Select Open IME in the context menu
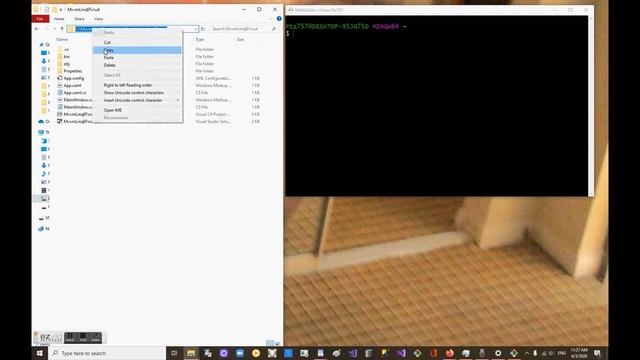The image size is (640, 360). point(137,110)
